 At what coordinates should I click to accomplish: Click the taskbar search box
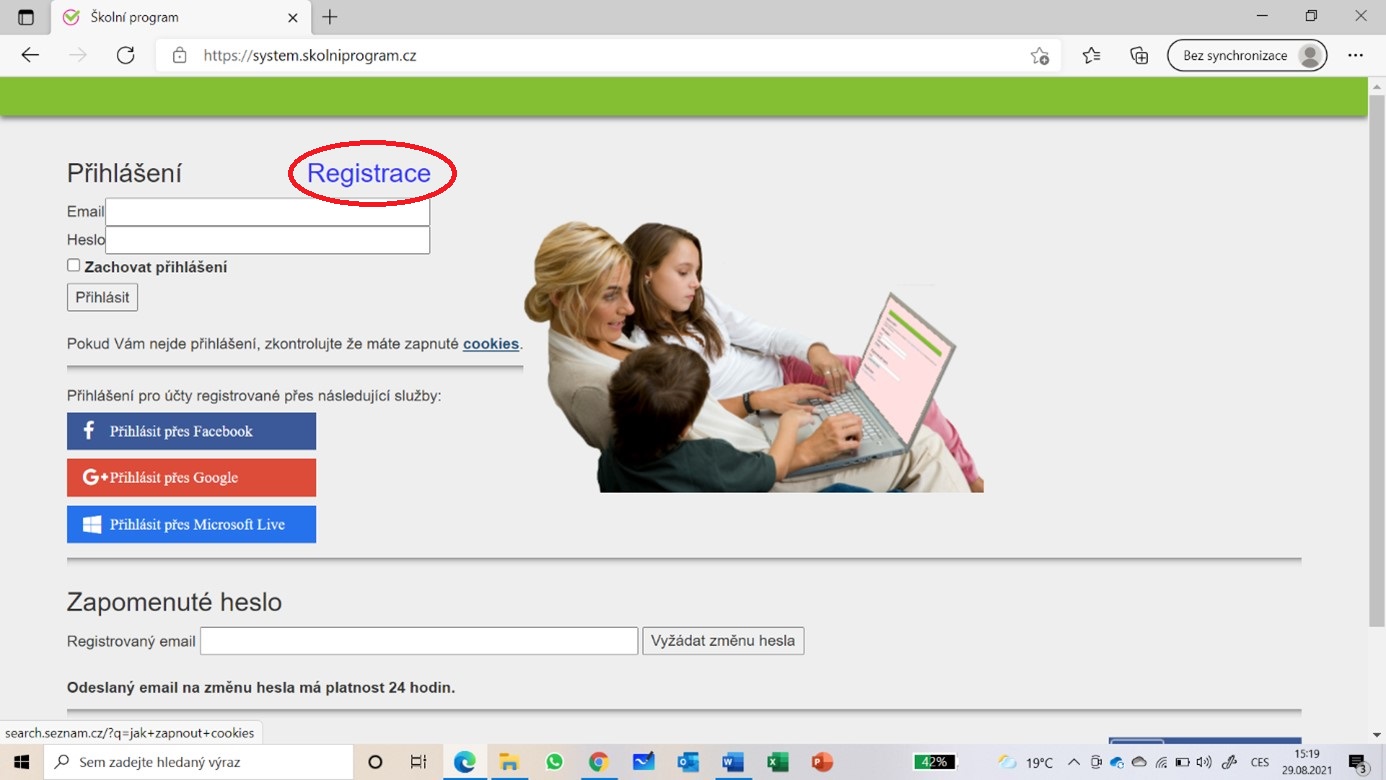[198, 762]
